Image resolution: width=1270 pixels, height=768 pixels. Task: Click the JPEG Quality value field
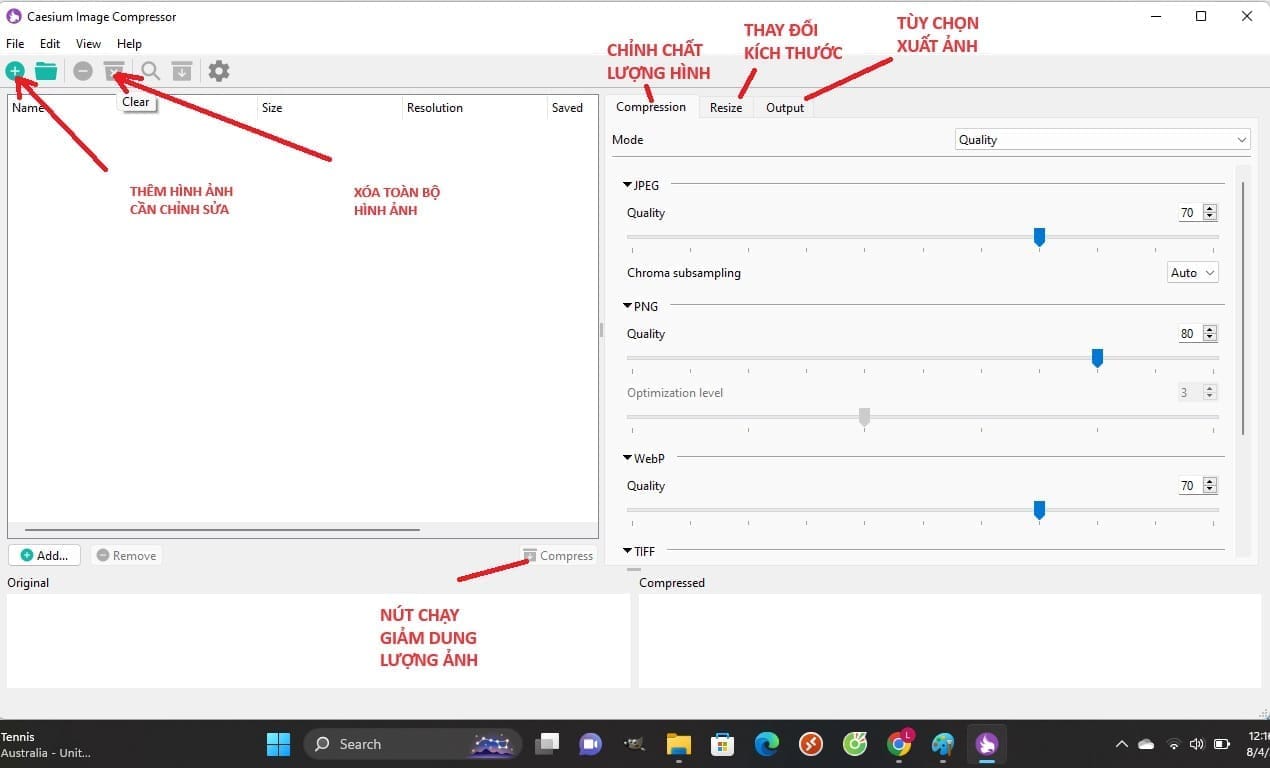[1190, 213]
